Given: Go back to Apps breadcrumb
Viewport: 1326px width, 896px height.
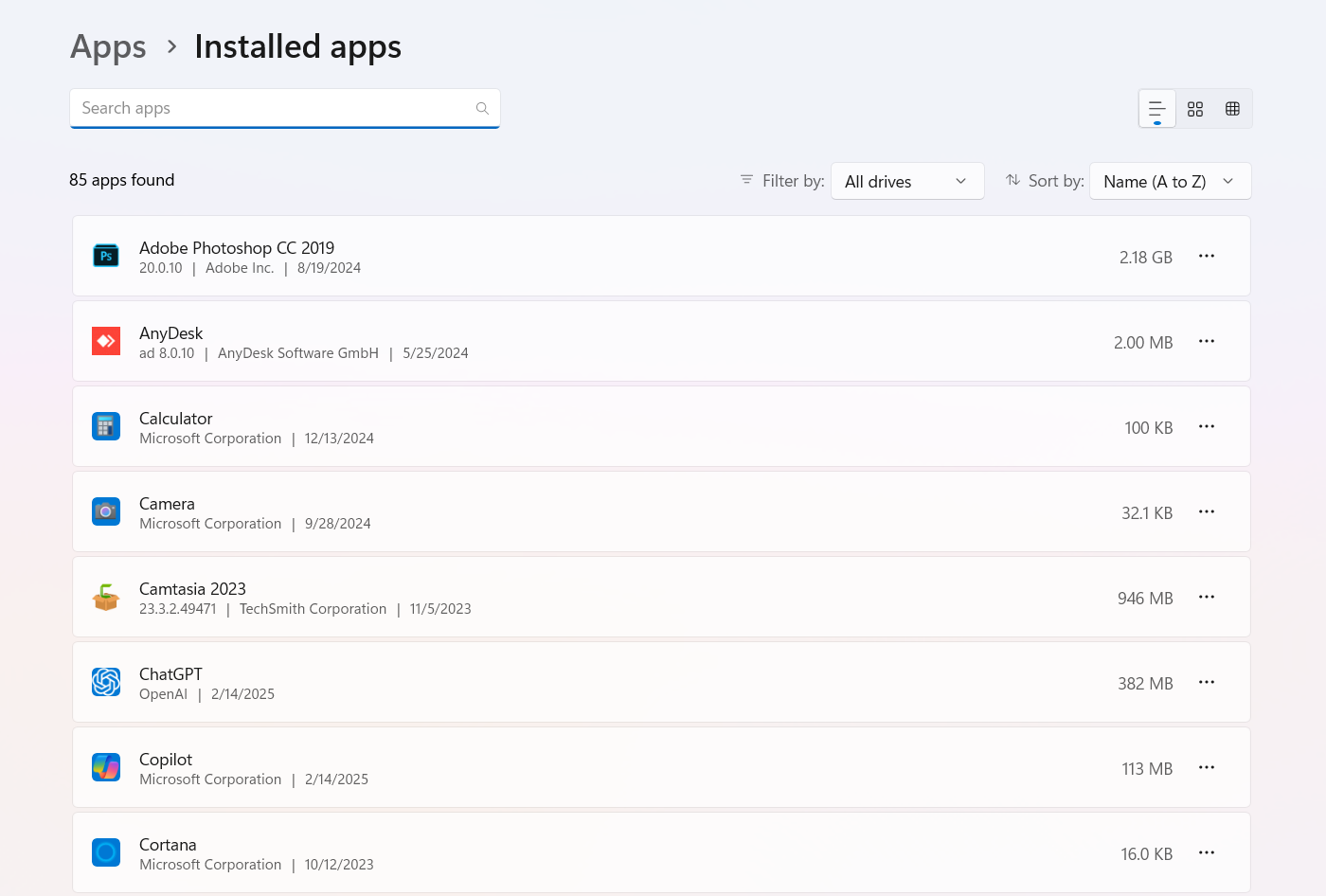Looking at the screenshot, I should point(108,46).
